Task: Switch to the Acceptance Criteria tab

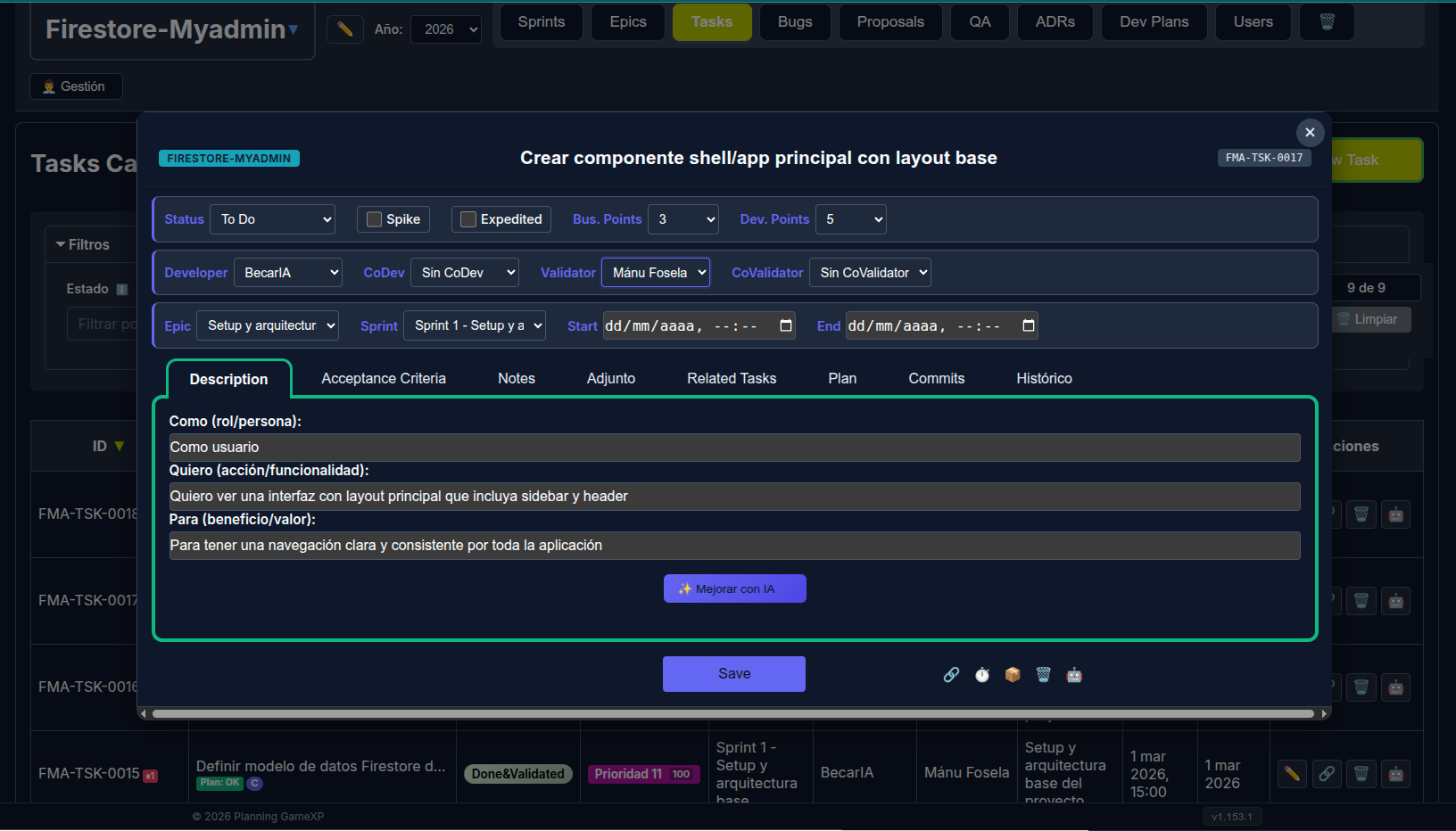Action: pos(384,379)
